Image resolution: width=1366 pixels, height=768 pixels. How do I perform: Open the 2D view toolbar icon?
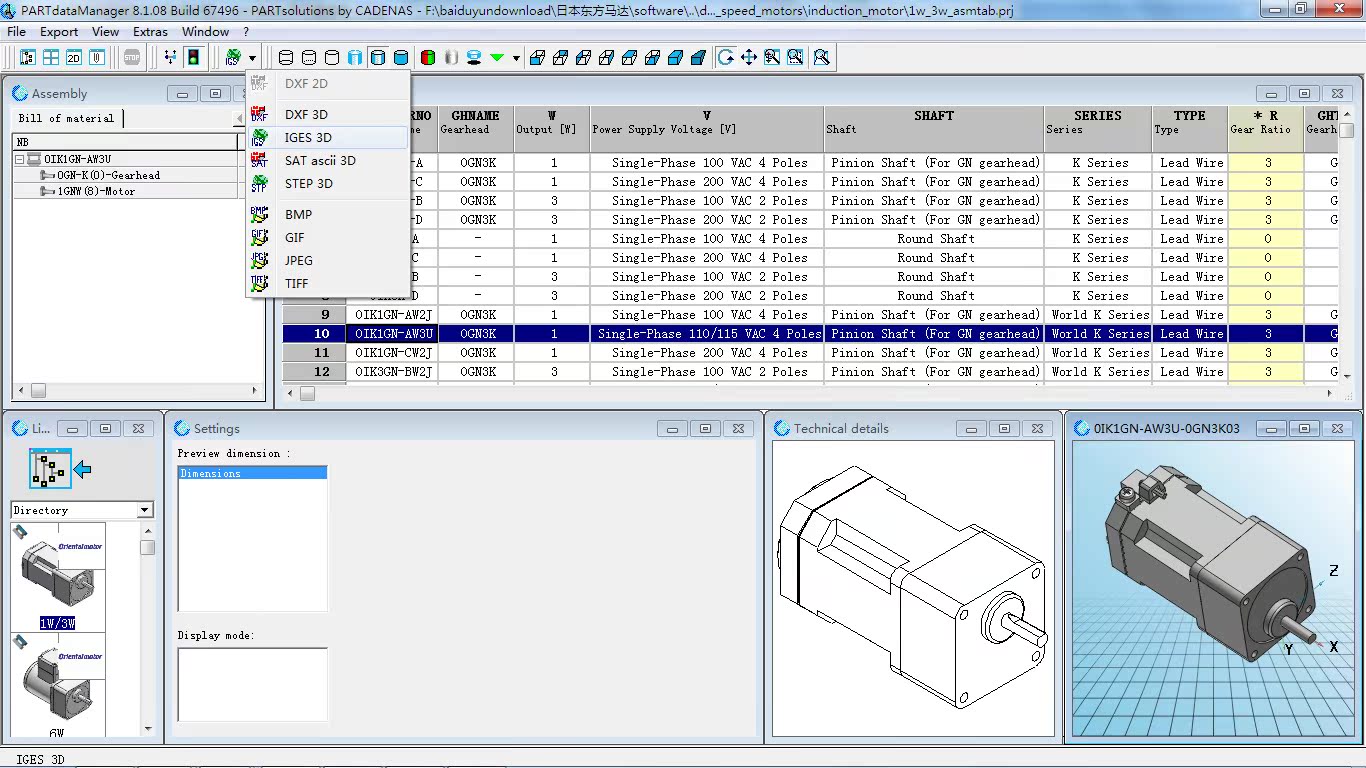click(73, 57)
